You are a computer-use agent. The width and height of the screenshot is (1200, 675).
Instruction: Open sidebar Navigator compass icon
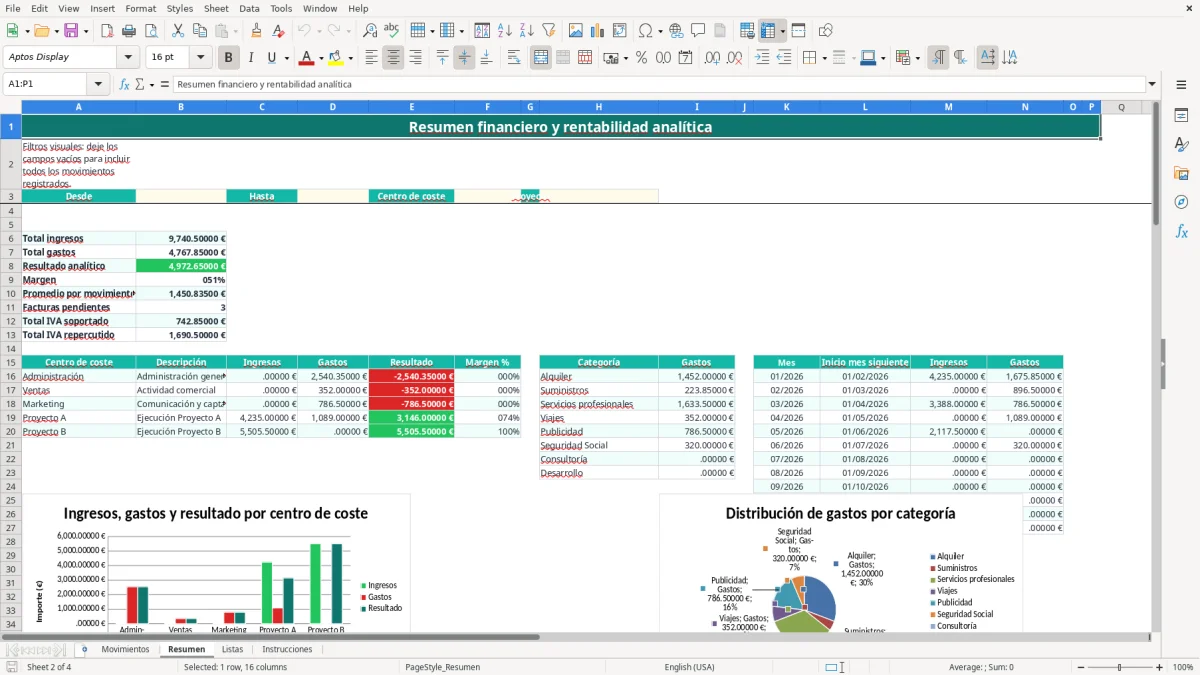click(1181, 202)
